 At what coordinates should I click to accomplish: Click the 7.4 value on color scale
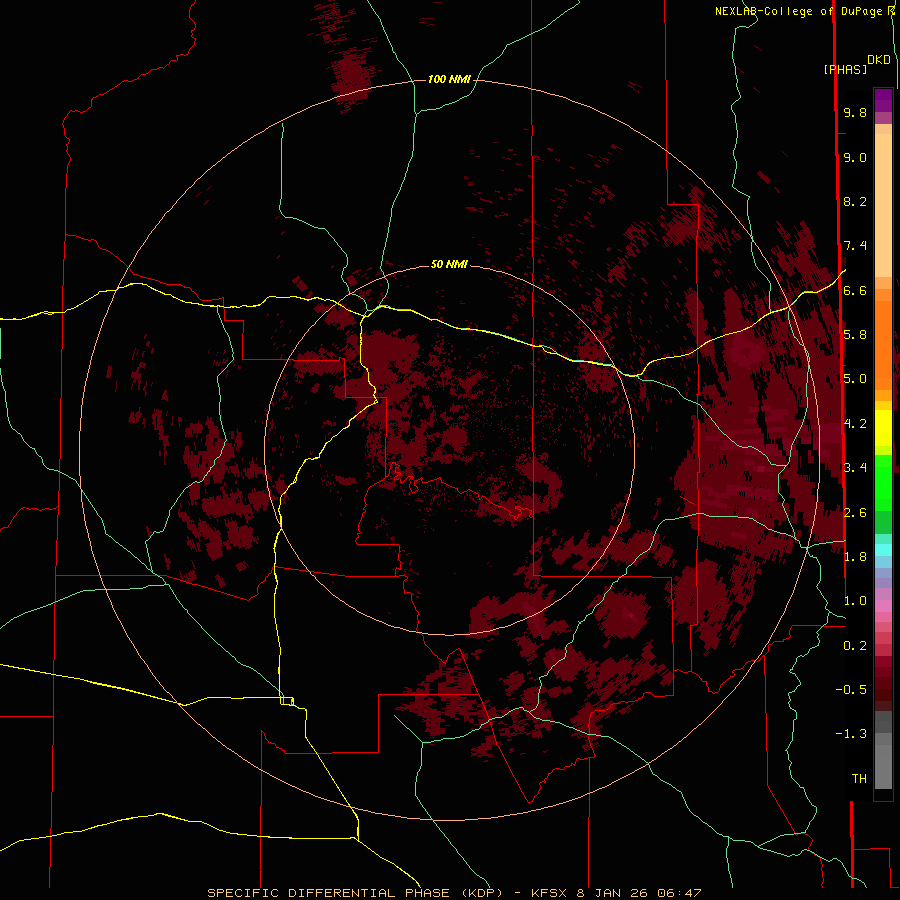(x=855, y=246)
